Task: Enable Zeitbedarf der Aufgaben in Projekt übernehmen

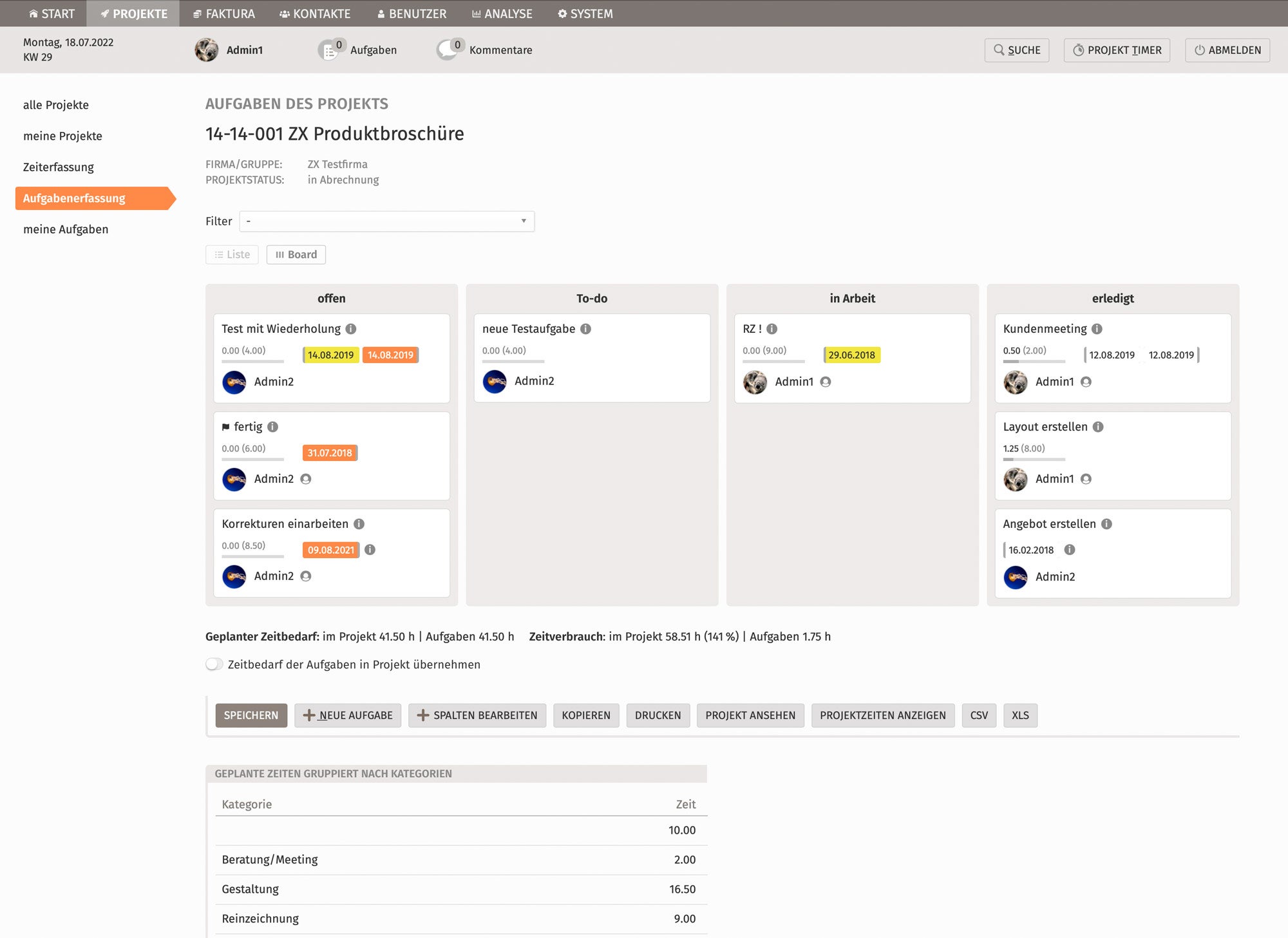Action: (x=214, y=664)
